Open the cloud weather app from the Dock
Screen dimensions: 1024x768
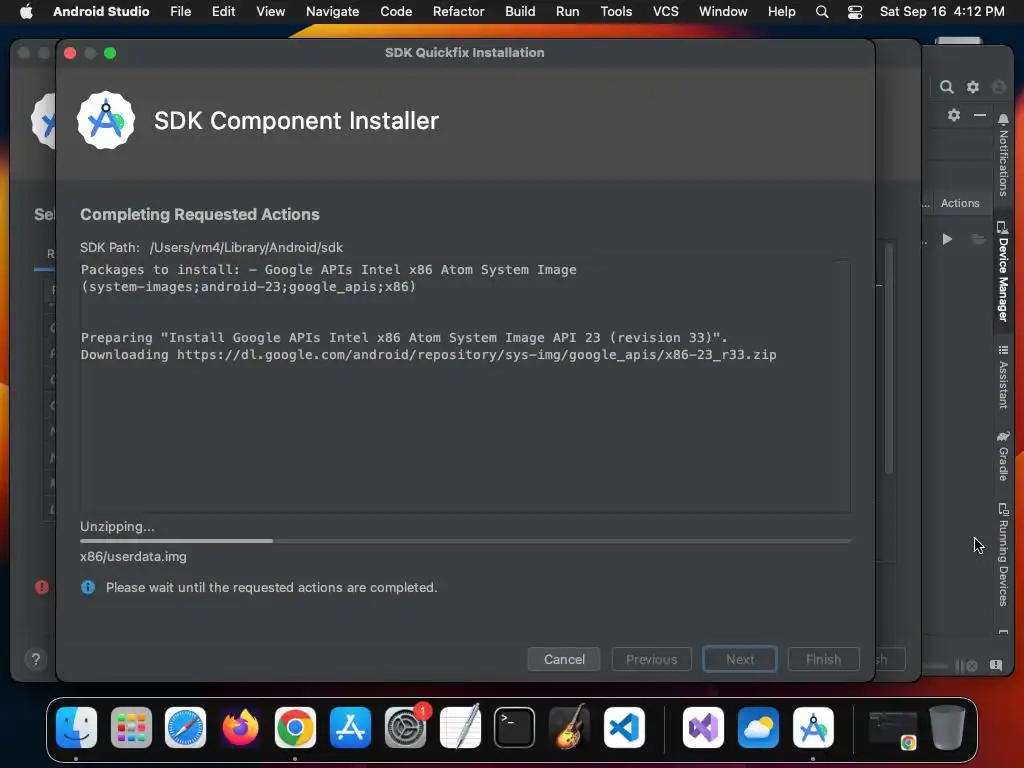click(758, 728)
